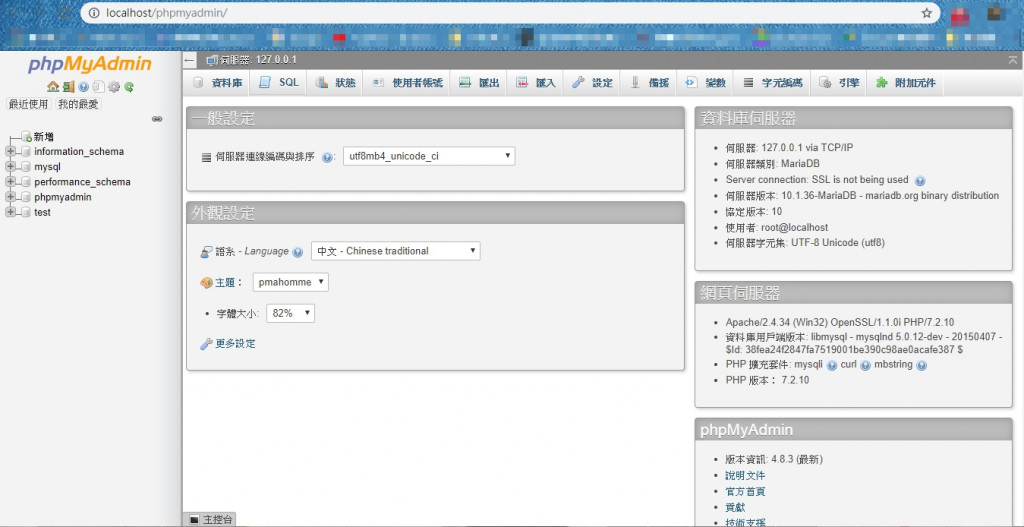This screenshot has width=1024, height=527.
Task: Switch to the SQL tab
Action: pyautogui.click(x=279, y=83)
